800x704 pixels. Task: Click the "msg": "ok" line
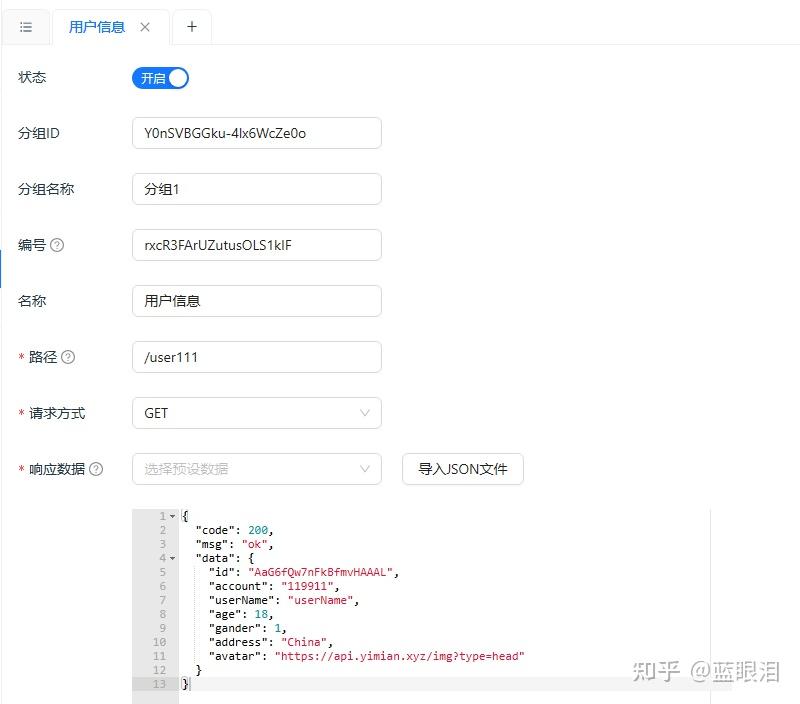(x=234, y=544)
